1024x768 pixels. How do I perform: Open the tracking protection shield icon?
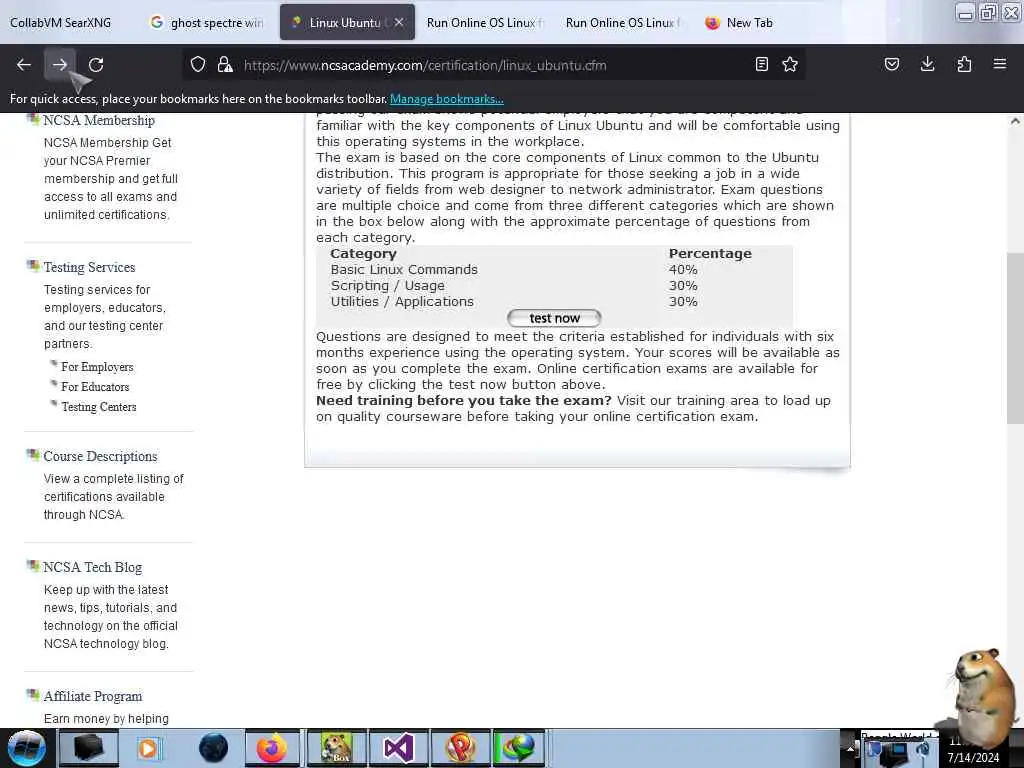(198, 65)
